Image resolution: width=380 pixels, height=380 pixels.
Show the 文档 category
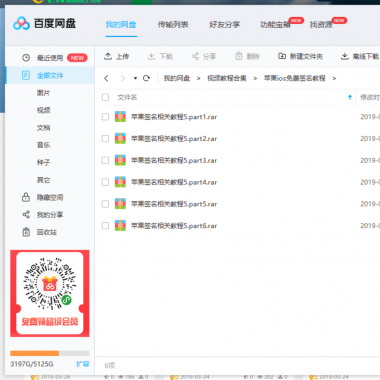tap(43, 128)
